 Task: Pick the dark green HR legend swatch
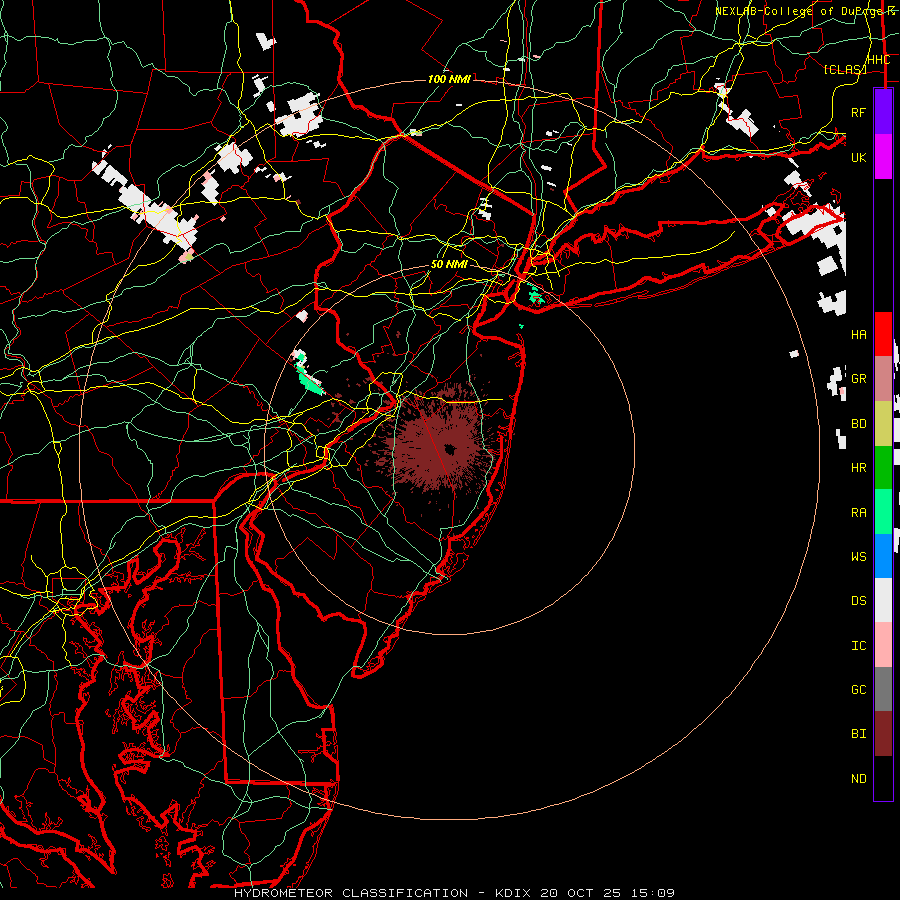[883, 468]
